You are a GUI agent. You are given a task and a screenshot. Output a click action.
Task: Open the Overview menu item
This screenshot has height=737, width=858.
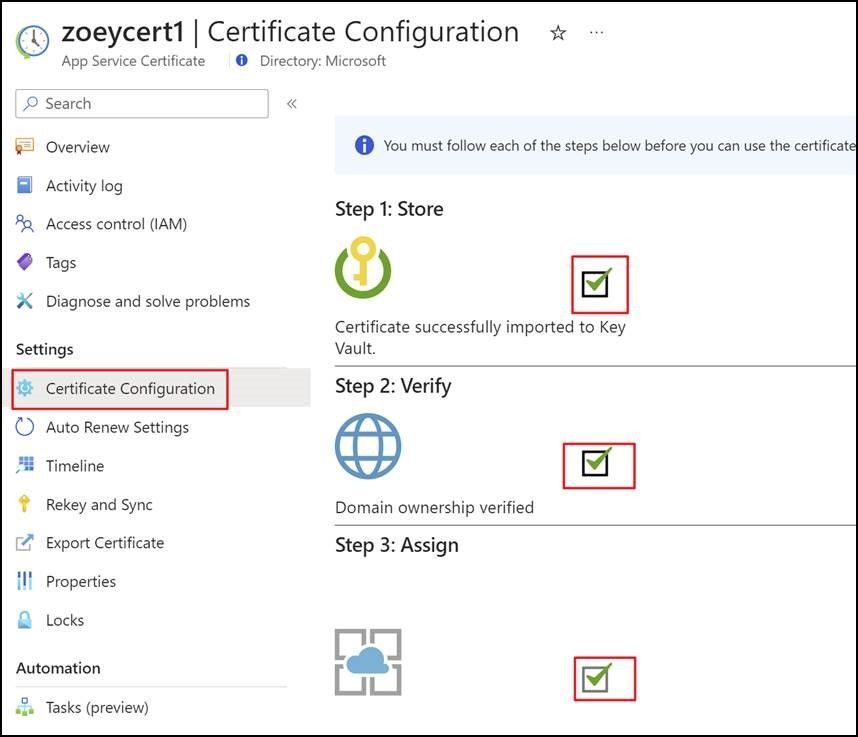pos(78,147)
